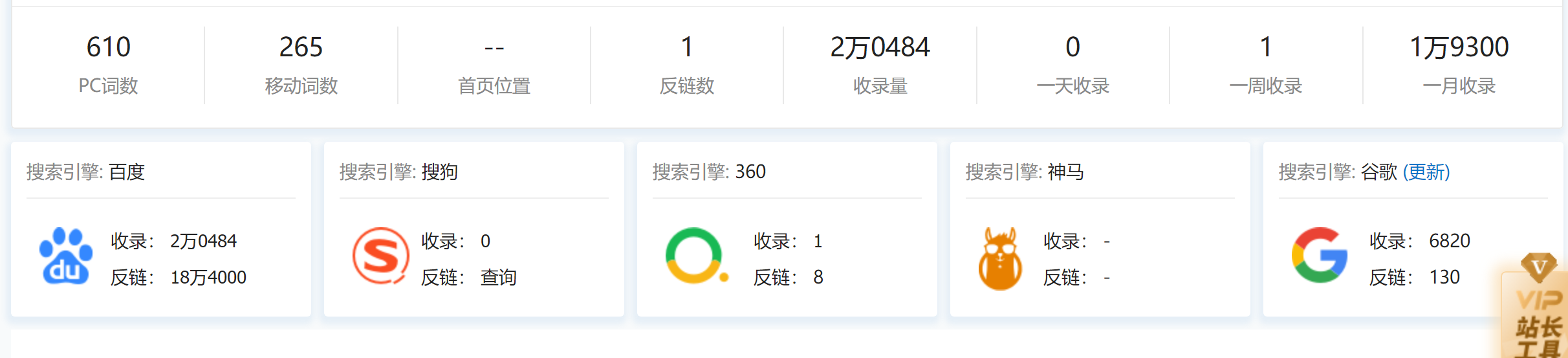
Task: Click the 1 above 一周收录
Action: (1266, 47)
